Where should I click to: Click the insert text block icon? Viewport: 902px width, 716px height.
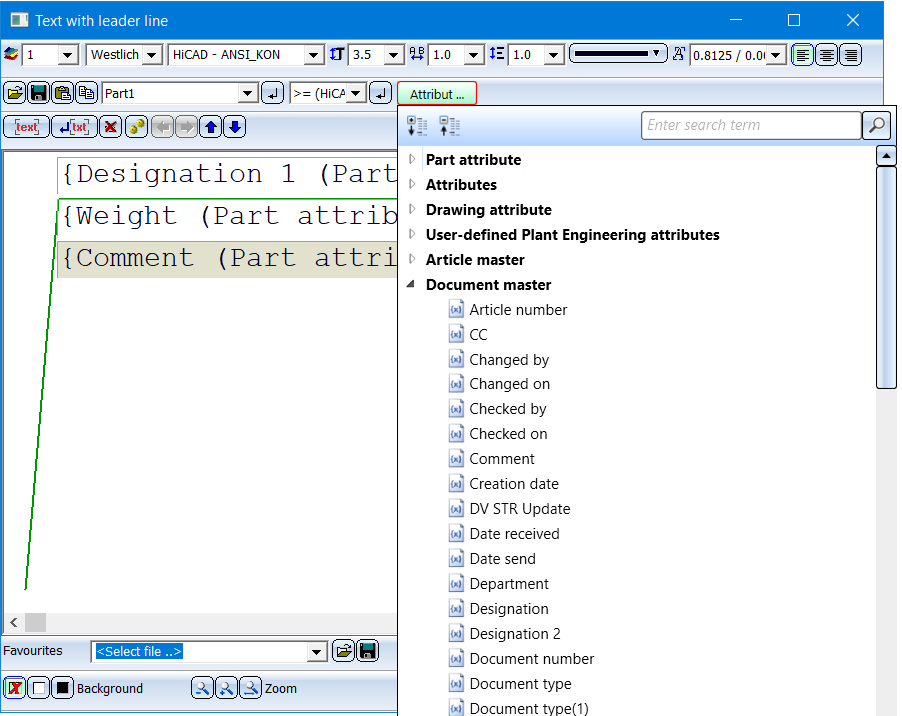(27, 127)
